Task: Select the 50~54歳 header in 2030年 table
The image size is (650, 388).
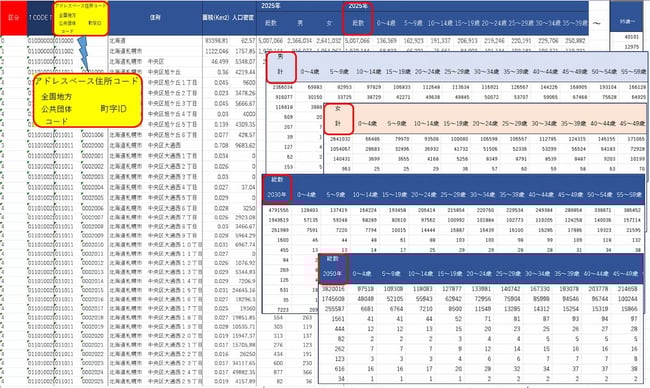Action: point(600,194)
